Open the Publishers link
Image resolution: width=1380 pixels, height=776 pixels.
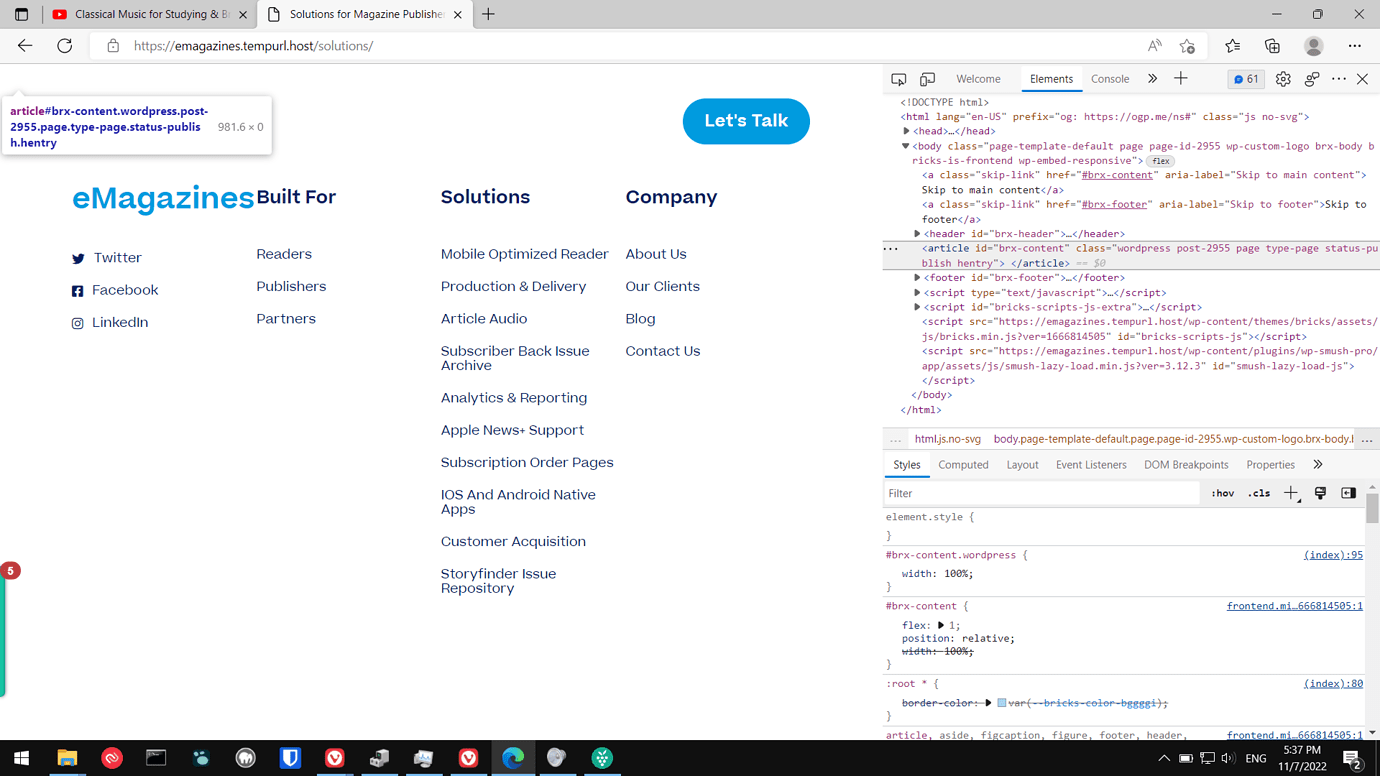291,286
